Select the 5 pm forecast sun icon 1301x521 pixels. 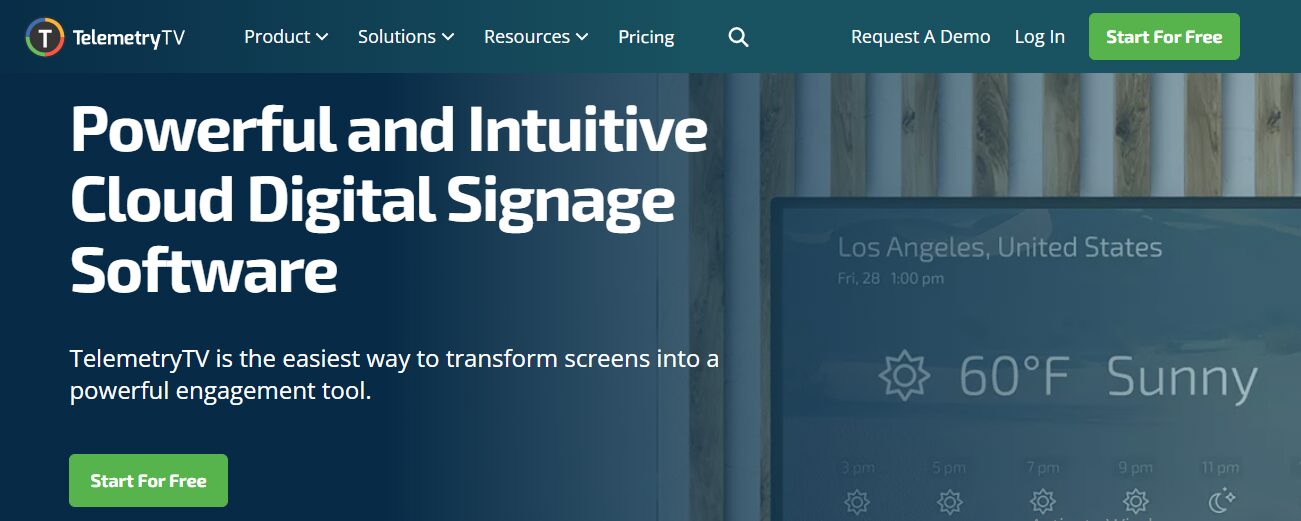[949, 500]
